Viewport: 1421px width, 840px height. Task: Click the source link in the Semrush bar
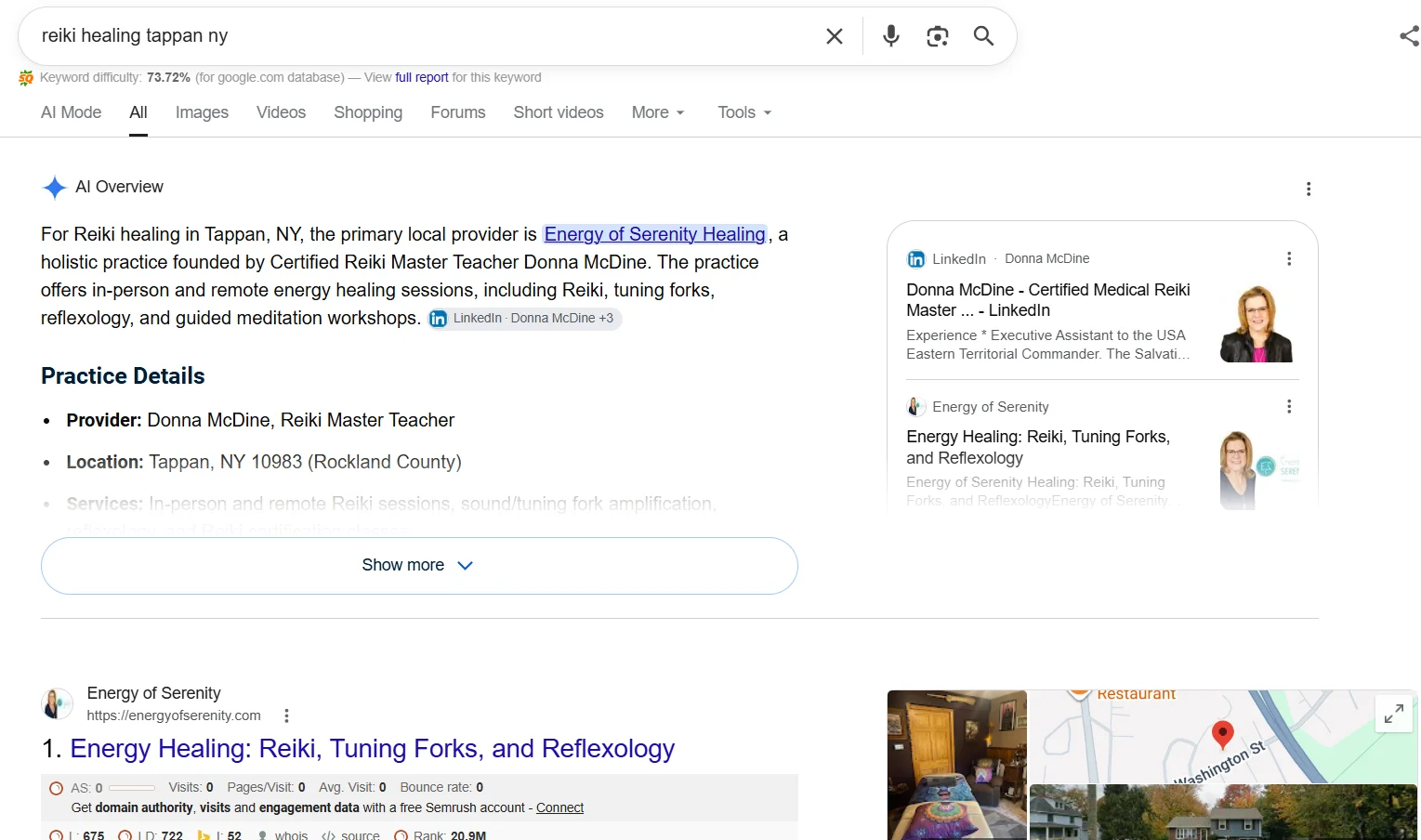click(361, 835)
